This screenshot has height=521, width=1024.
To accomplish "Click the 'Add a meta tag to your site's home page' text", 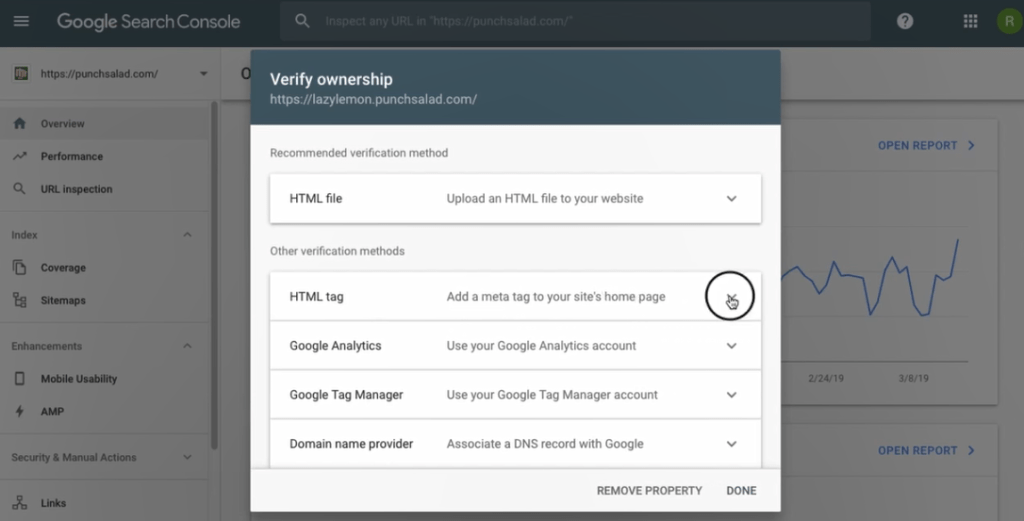I will (556, 296).
